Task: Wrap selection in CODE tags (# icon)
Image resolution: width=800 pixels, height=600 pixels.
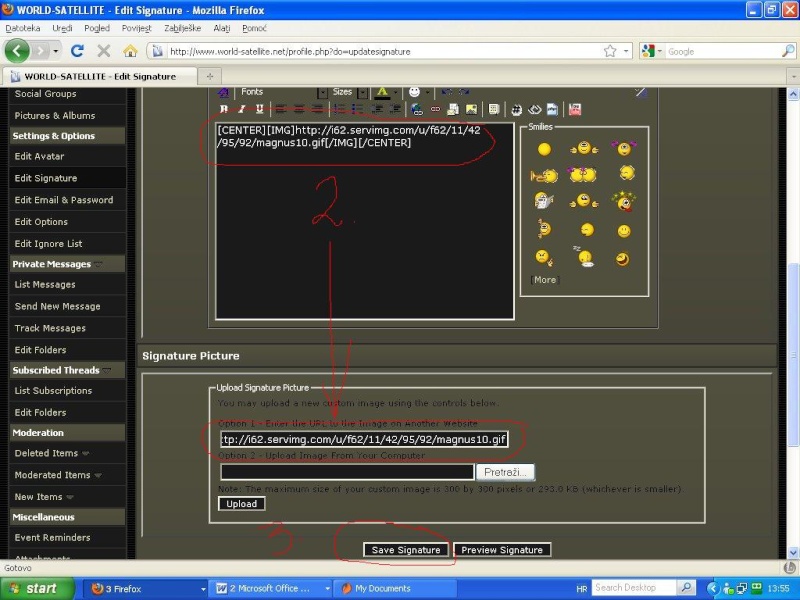Action: click(x=516, y=109)
